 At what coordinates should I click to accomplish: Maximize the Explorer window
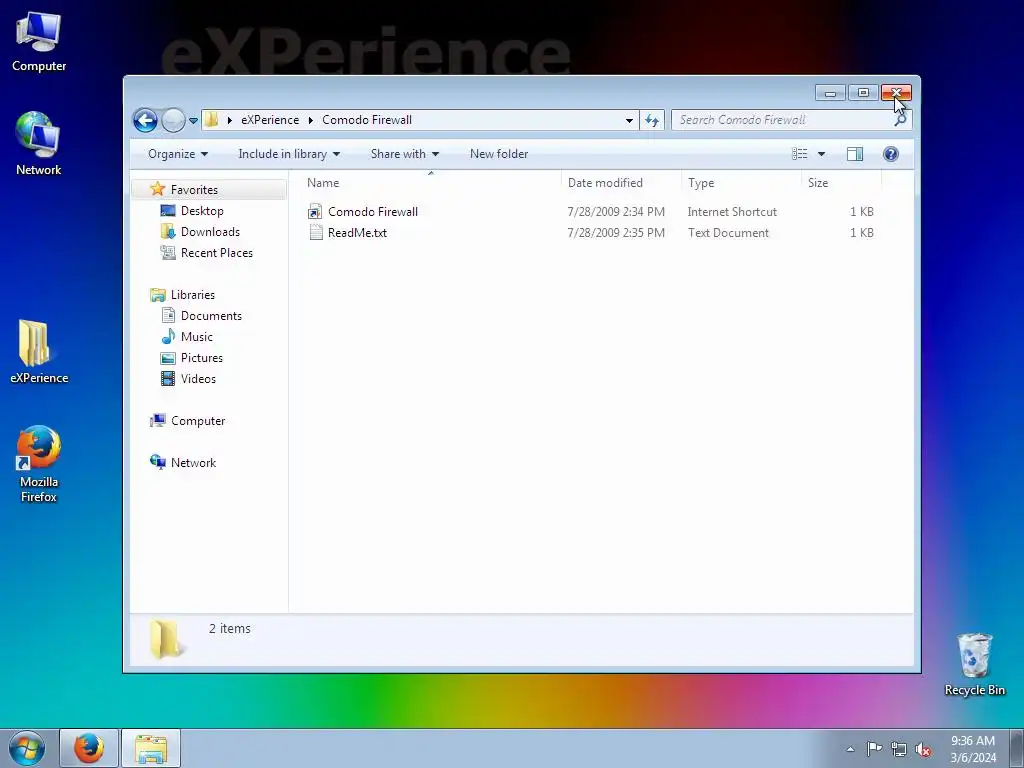click(x=863, y=93)
